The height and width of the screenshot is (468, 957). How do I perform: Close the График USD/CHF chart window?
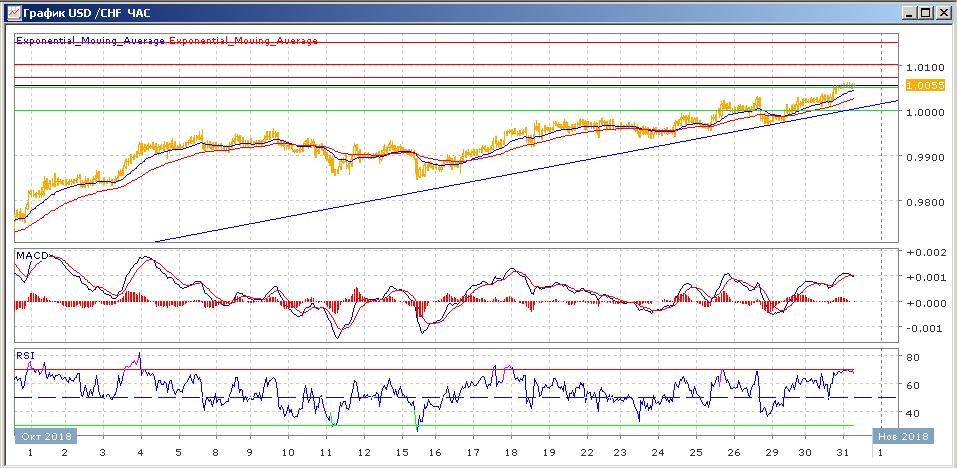click(942, 12)
